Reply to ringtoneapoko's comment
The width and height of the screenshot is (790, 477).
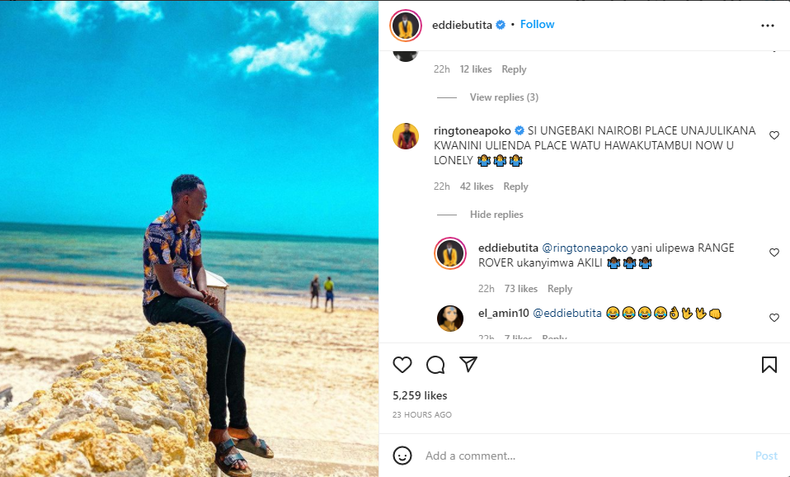click(515, 186)
